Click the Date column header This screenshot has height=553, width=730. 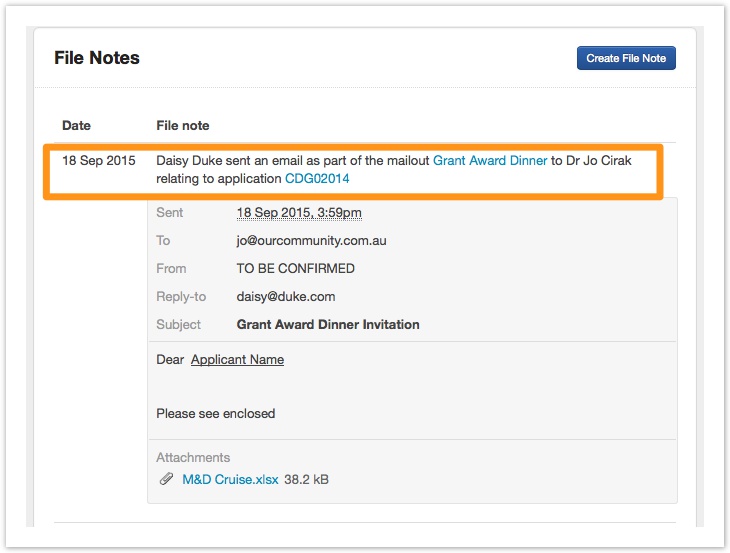(76, 125)
